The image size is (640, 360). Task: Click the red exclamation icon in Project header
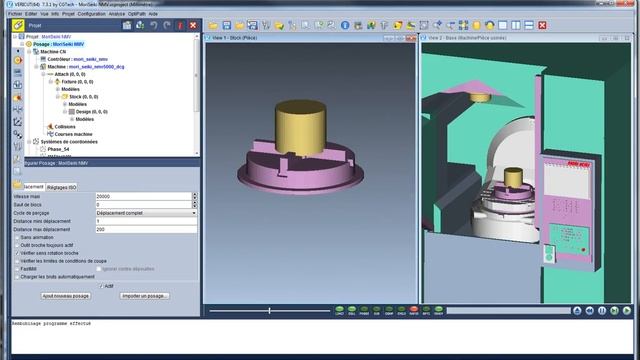(x=180, y=25)
